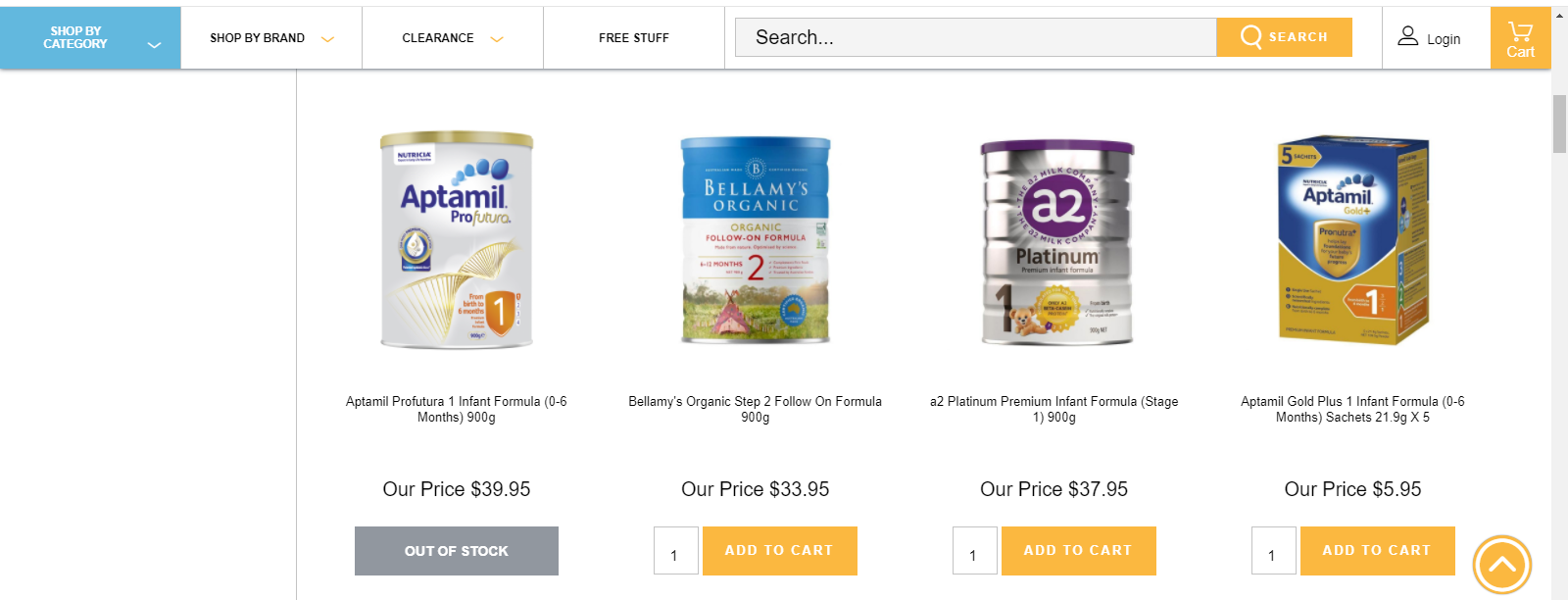Click the shopping cart icon
Viewport: 1568px width, 600px height.
tap(1520, 30)
